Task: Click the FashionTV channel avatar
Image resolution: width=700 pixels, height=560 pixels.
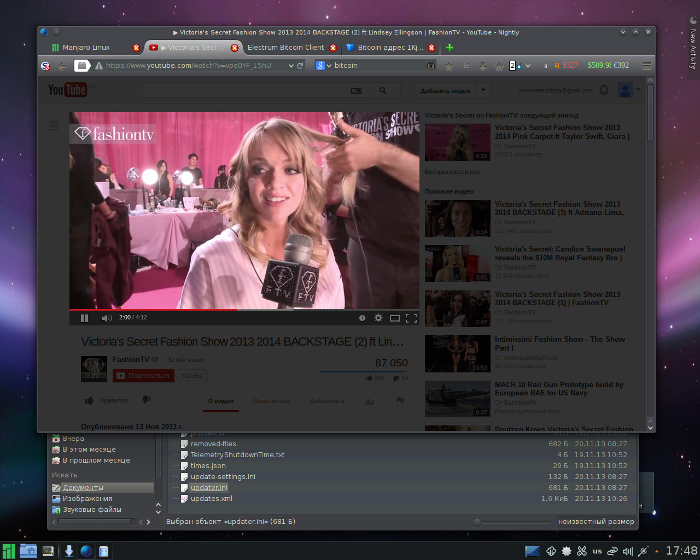Action: coord(94,369)
